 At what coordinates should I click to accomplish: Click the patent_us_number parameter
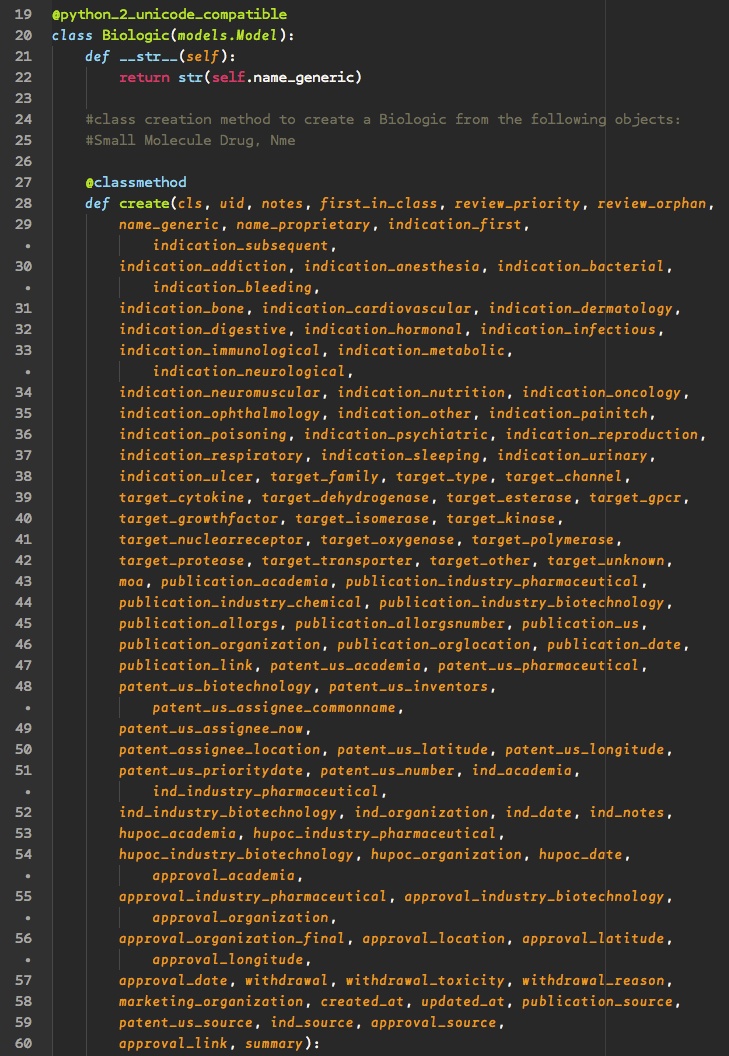pyautogui.click(x=387, y=770)
